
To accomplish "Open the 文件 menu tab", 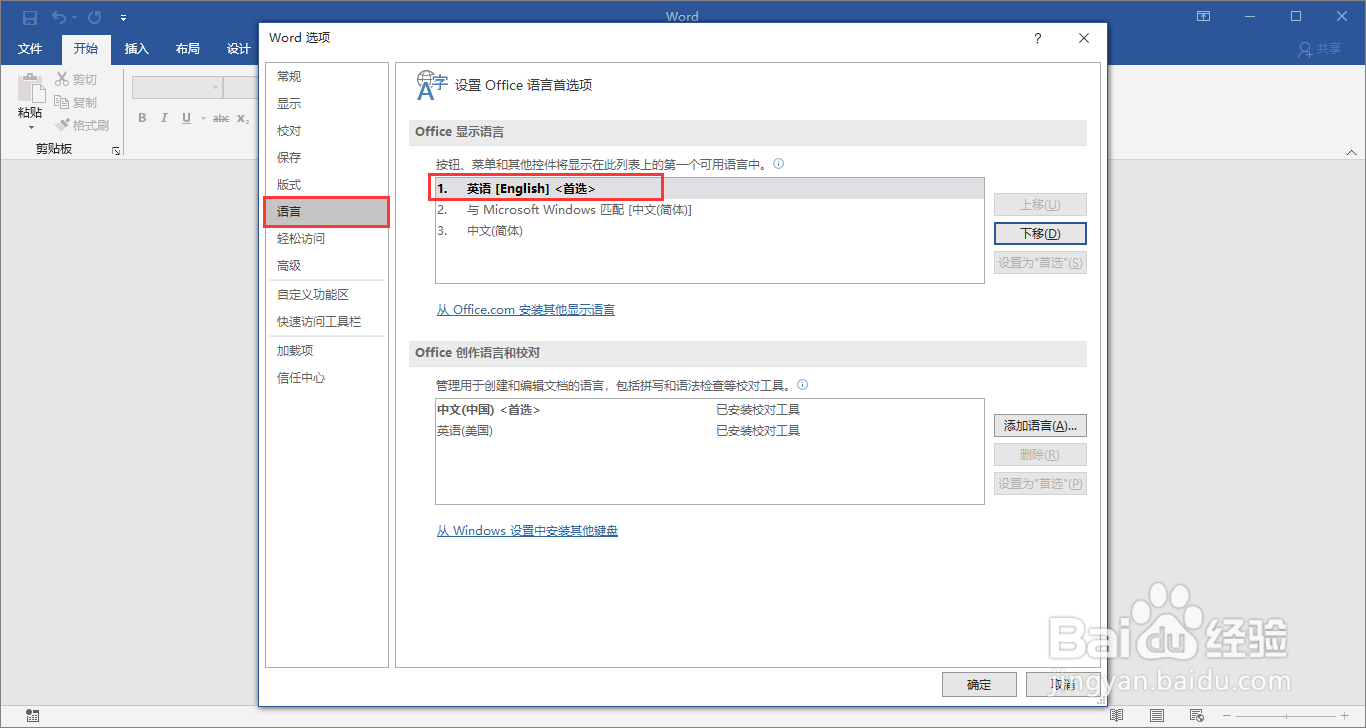I will click(x=30, y=49).
